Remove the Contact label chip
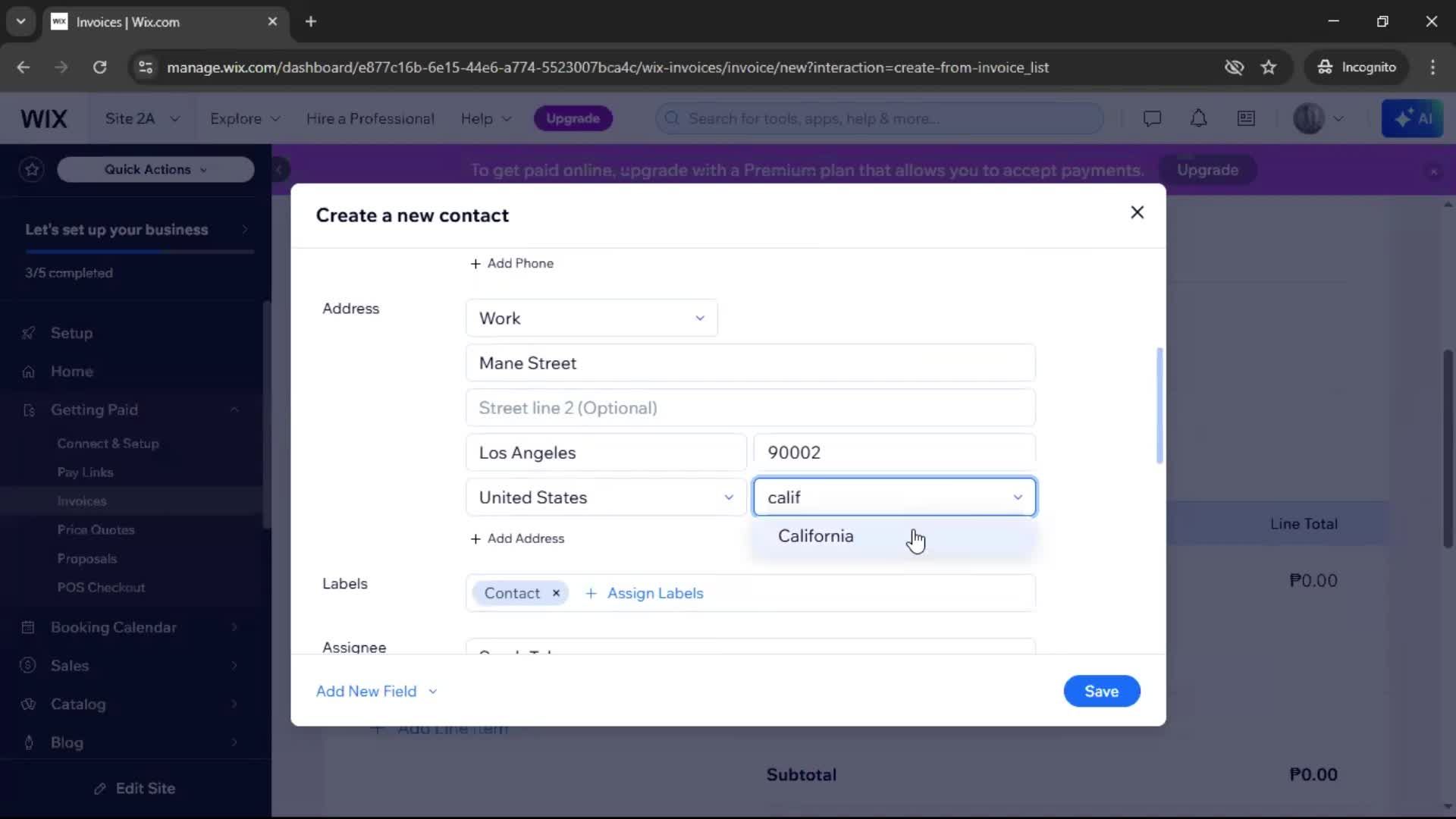Viewport: 1456px width, 819px height. pyautogui.click(x=556, y=593)
